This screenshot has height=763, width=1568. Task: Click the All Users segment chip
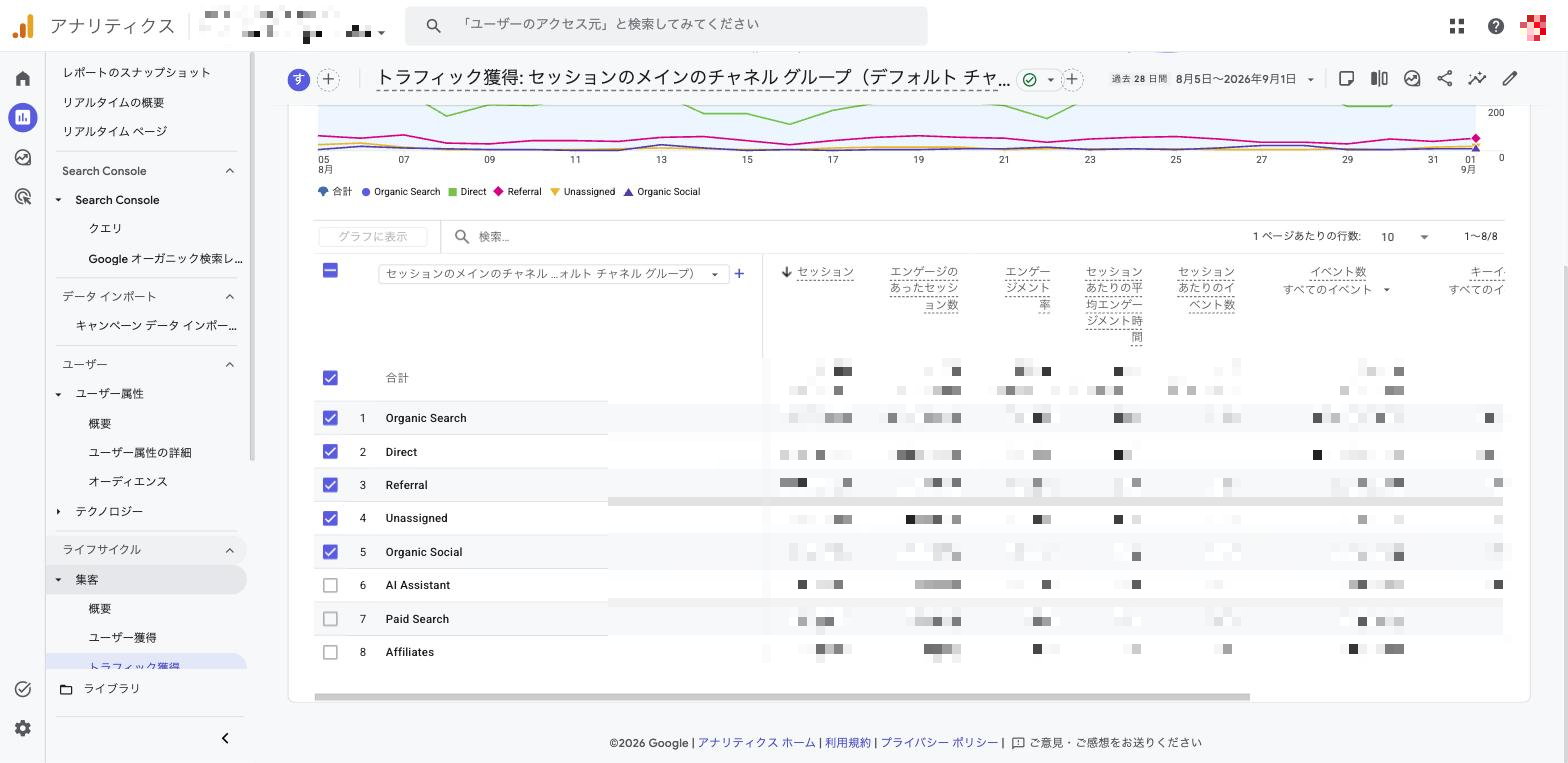[298, 79]
